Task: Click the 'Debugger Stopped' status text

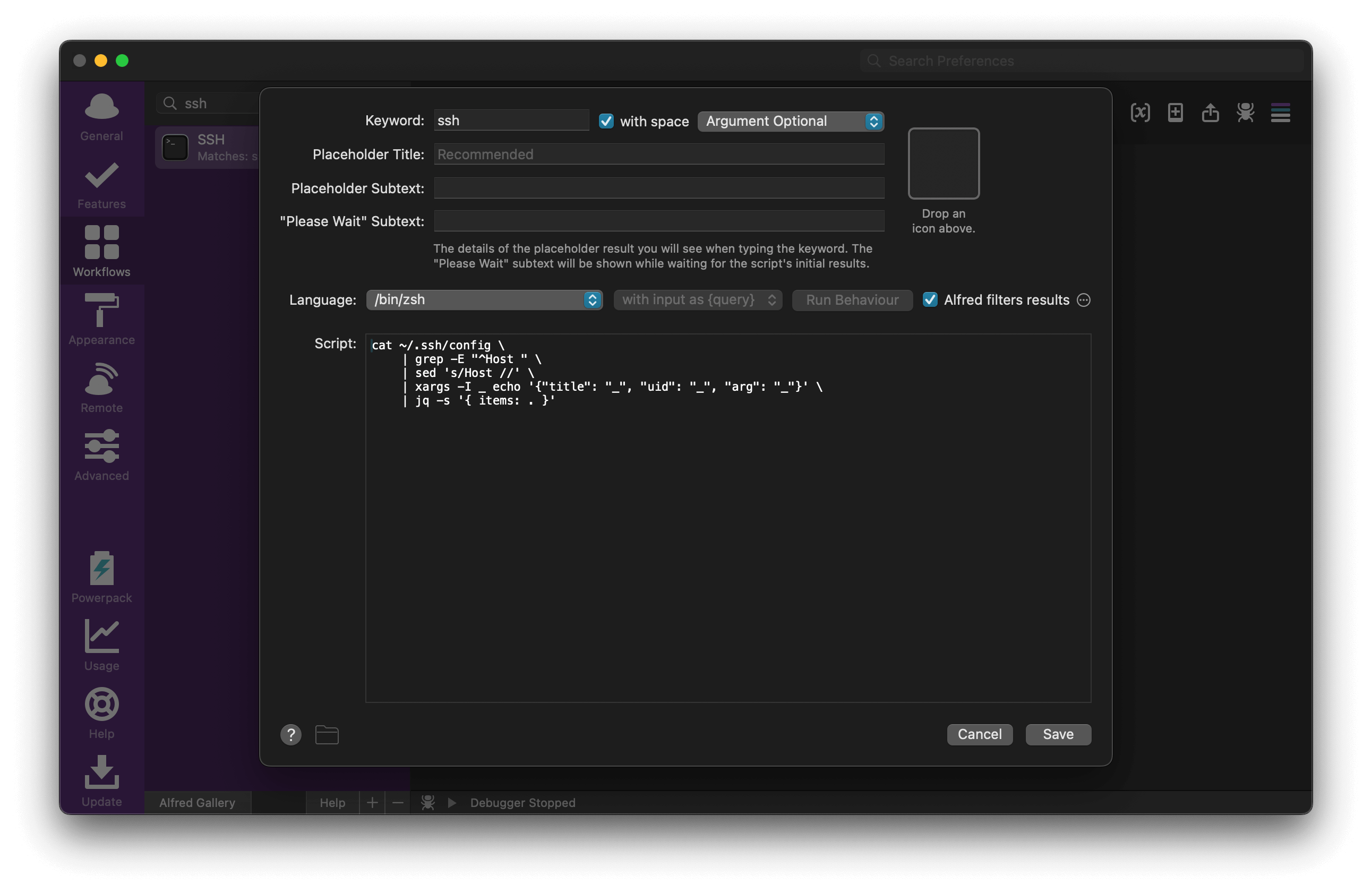Action: tap(522, 803)
